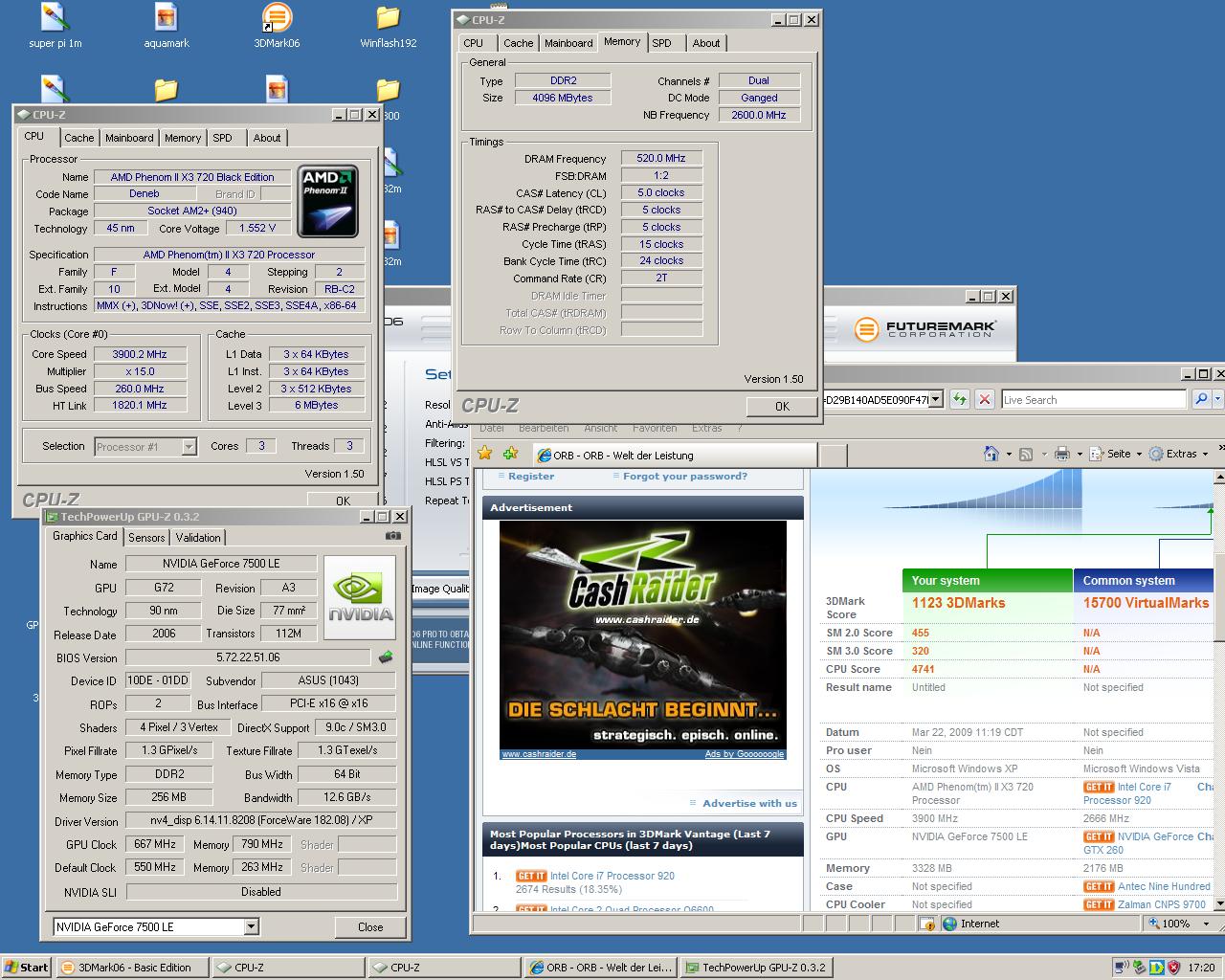This screenshot has height=980, width=1225.
Task: Click the Internet zone globe in status bar
Action: tap(949, 924)
